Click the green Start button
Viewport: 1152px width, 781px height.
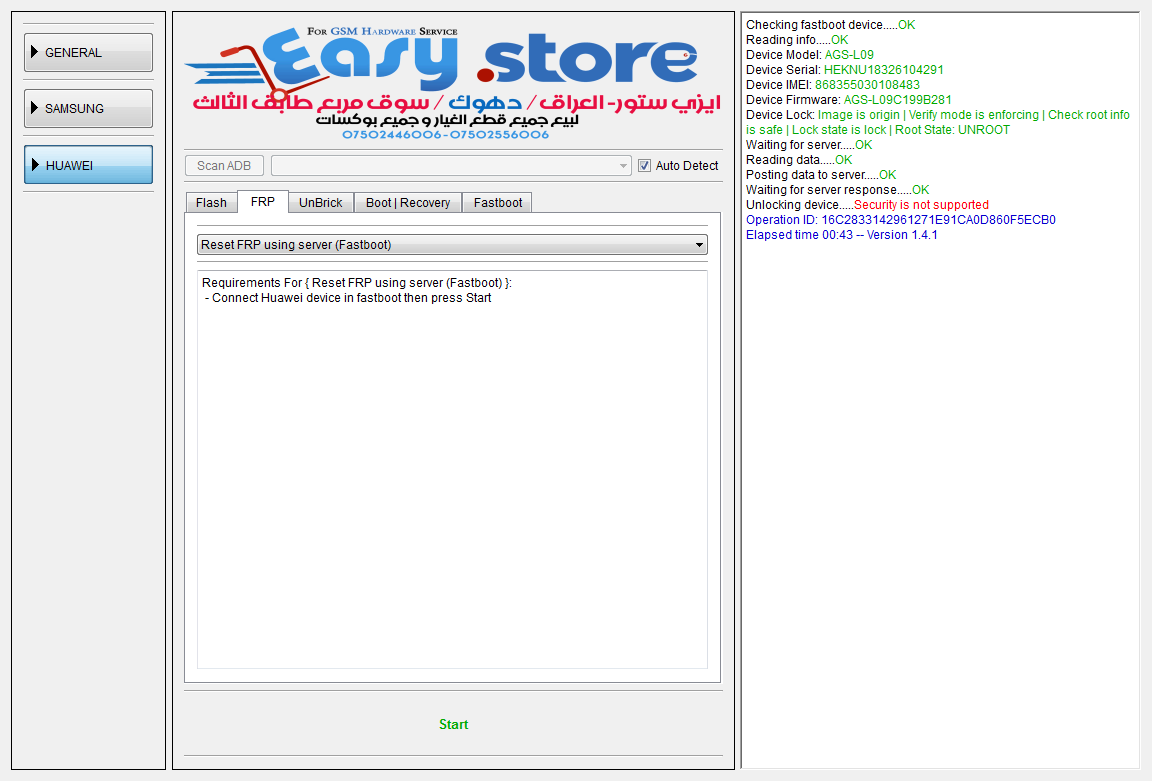click(x=453, y=724)
